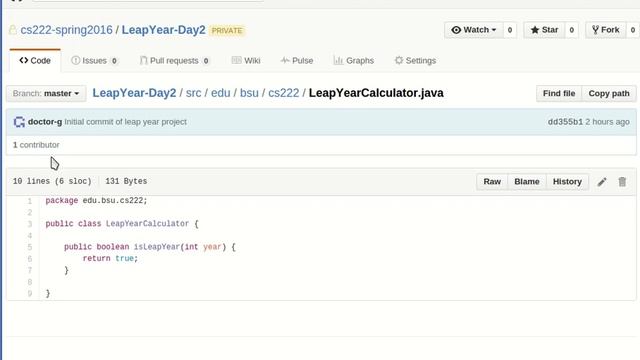Open the LeapYear-Day2 repository title link
The width and height of the screenshot is (640, 360).
163,30
